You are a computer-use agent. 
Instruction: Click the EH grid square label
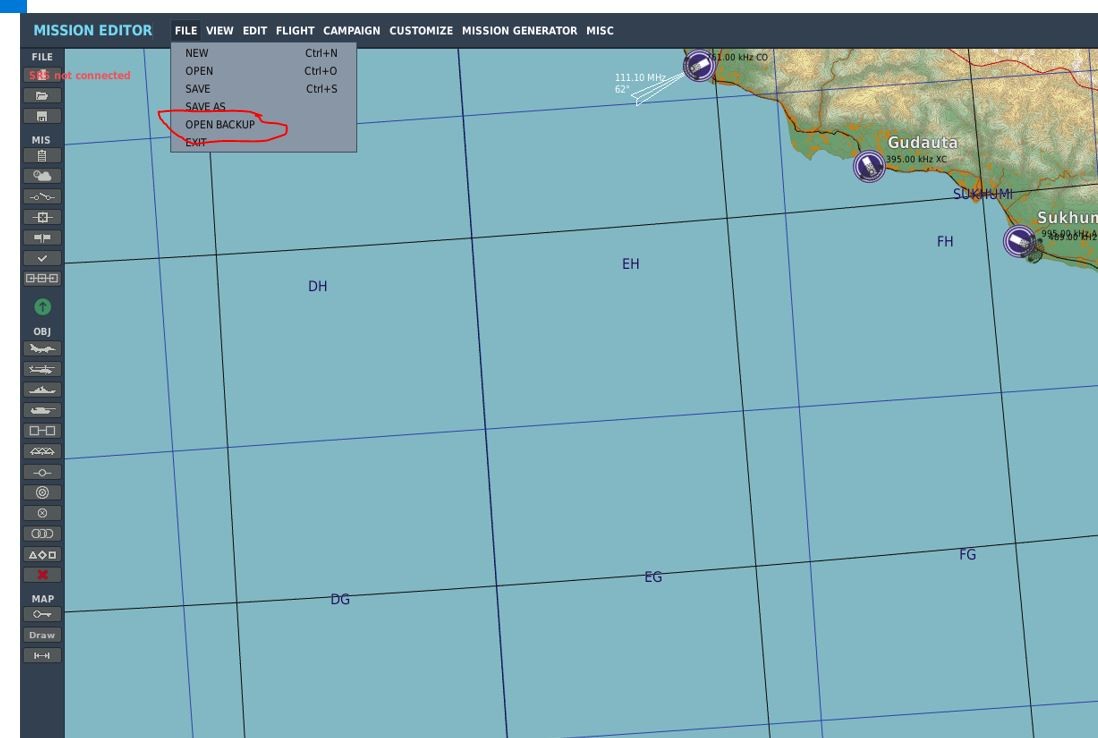pyautogui.click(x=630, y=264)
